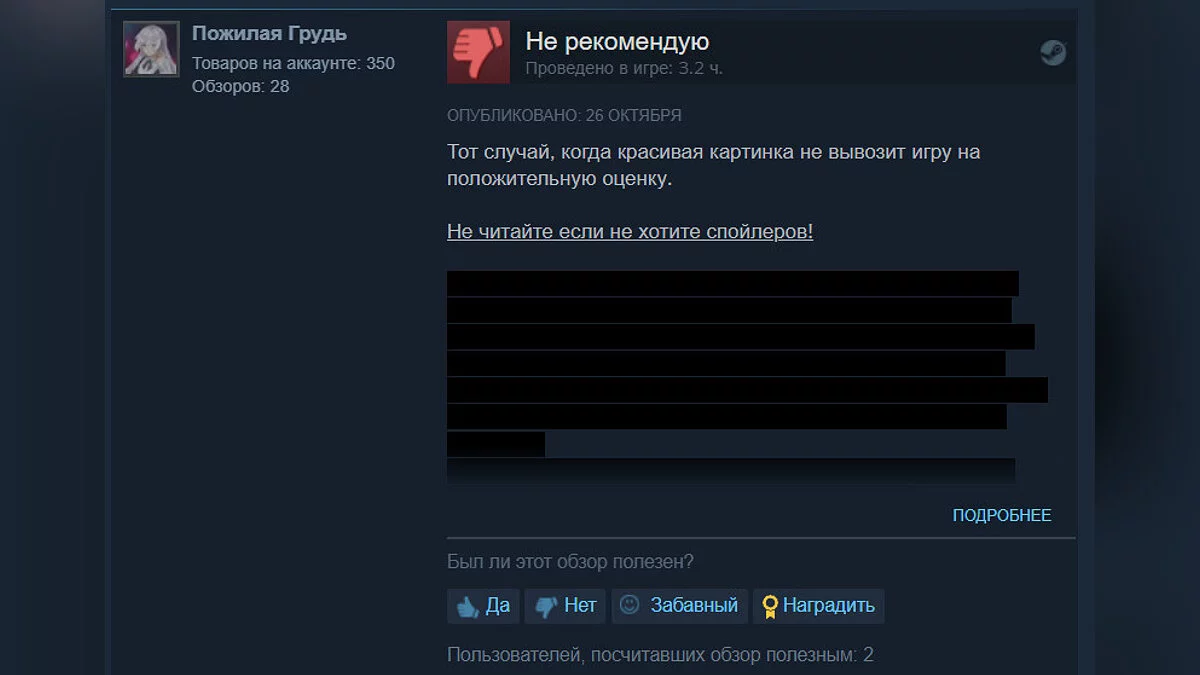Image resolution: width=1200 pixels, height=675 pixels.
Task: Reveal the short last blacked-out spoiler line
Action: 496,444
